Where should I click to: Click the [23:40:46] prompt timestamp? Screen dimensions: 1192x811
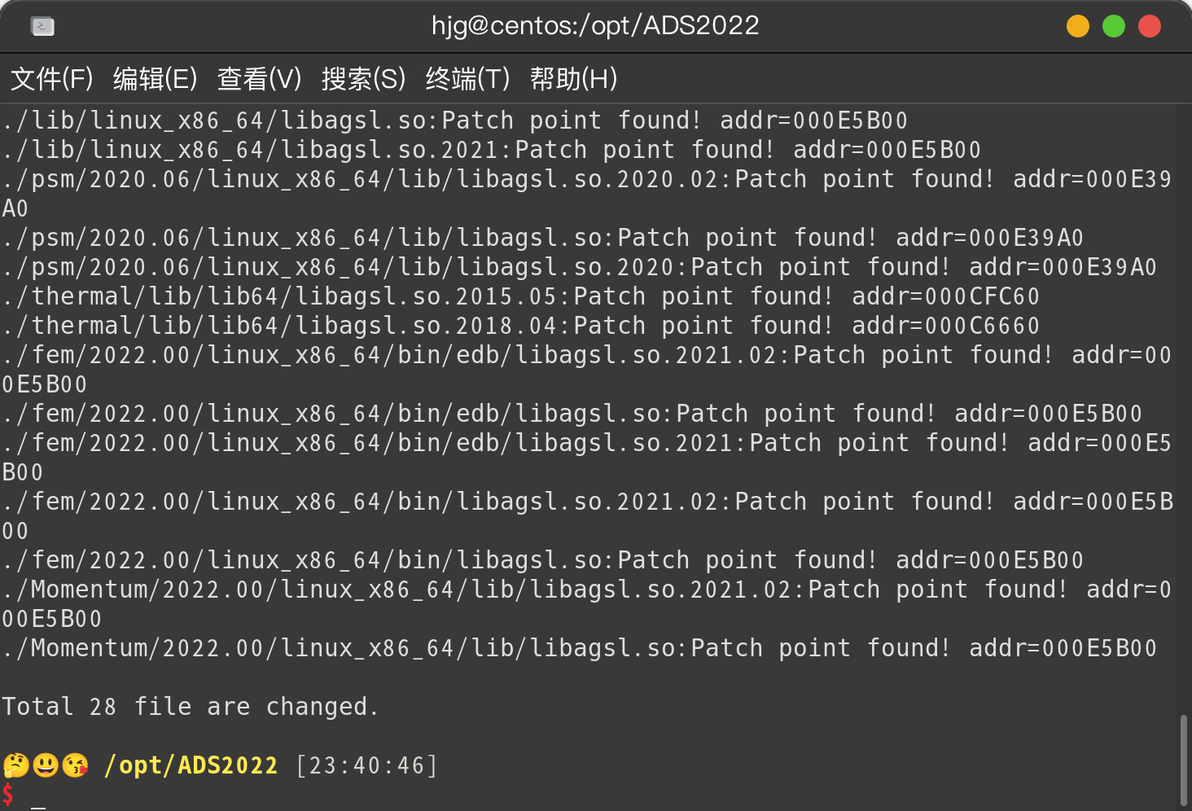click(367, 765)
